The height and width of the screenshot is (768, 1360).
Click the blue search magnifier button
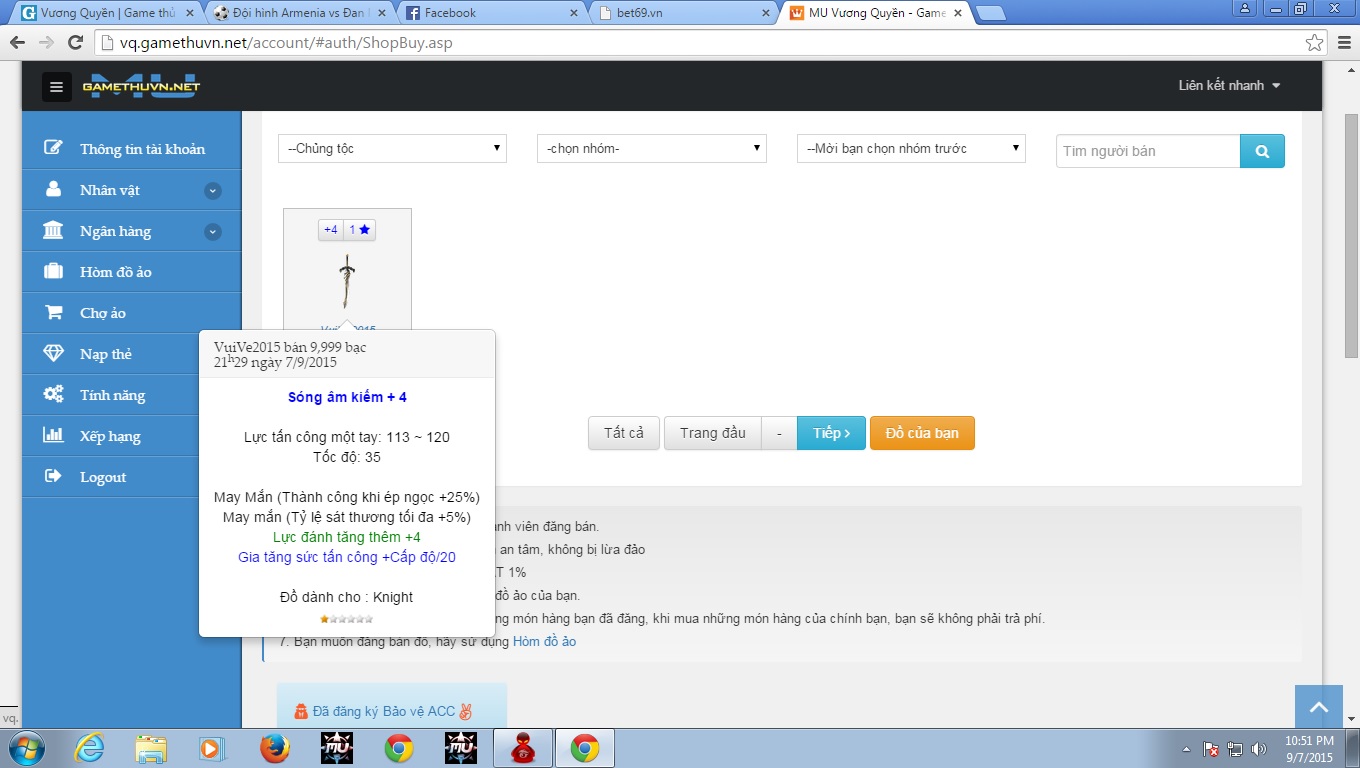1262,151
